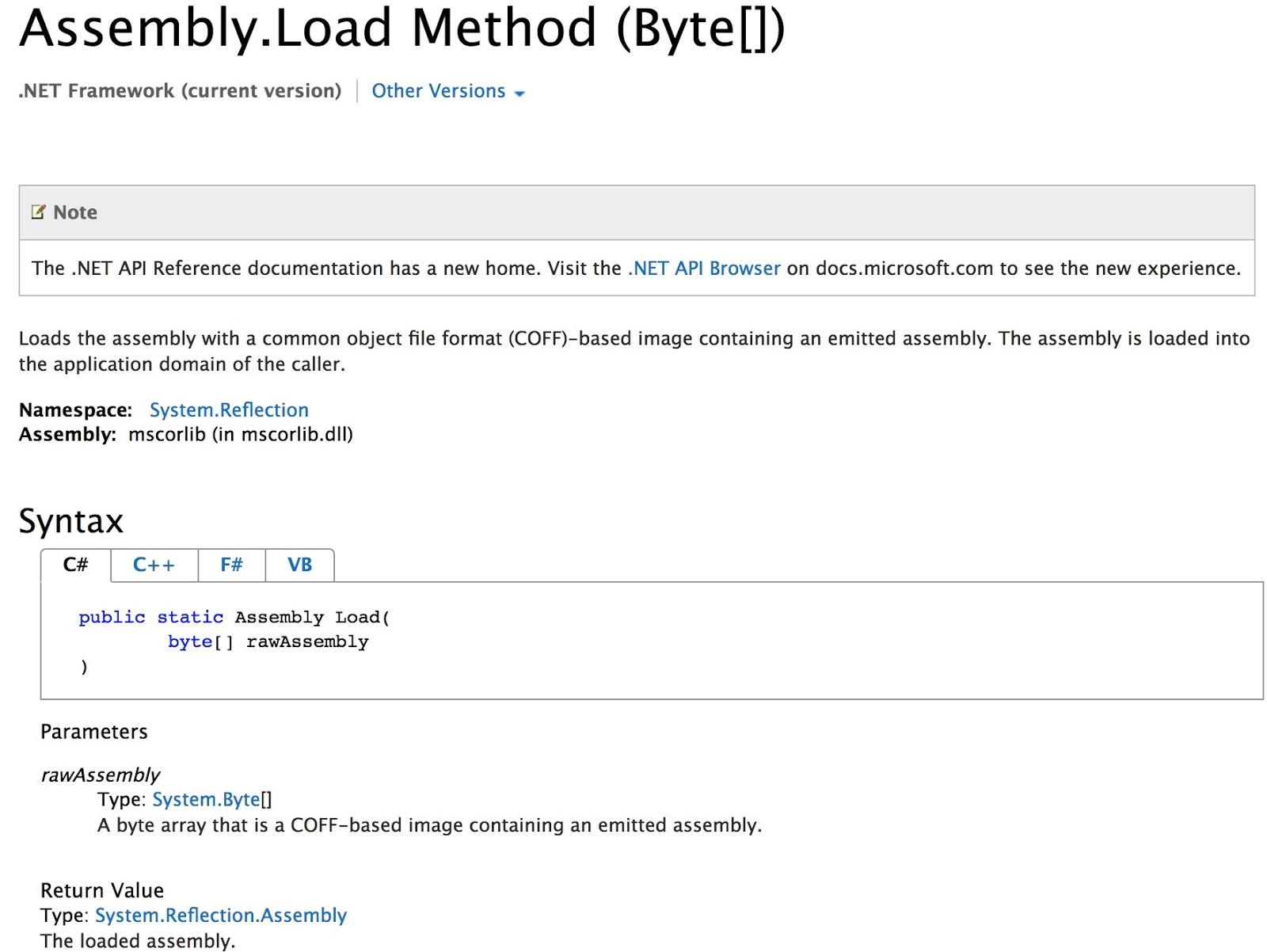Open the System.Byte type documentation
The height and width of the screenshot is (952, 1267).
pos(205,799)
